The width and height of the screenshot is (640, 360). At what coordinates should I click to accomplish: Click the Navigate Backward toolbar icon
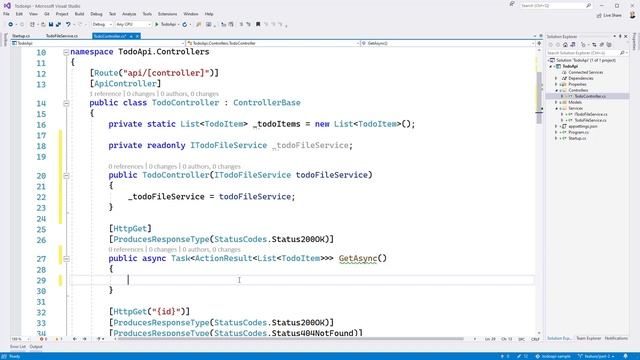[x=11, y=24]
